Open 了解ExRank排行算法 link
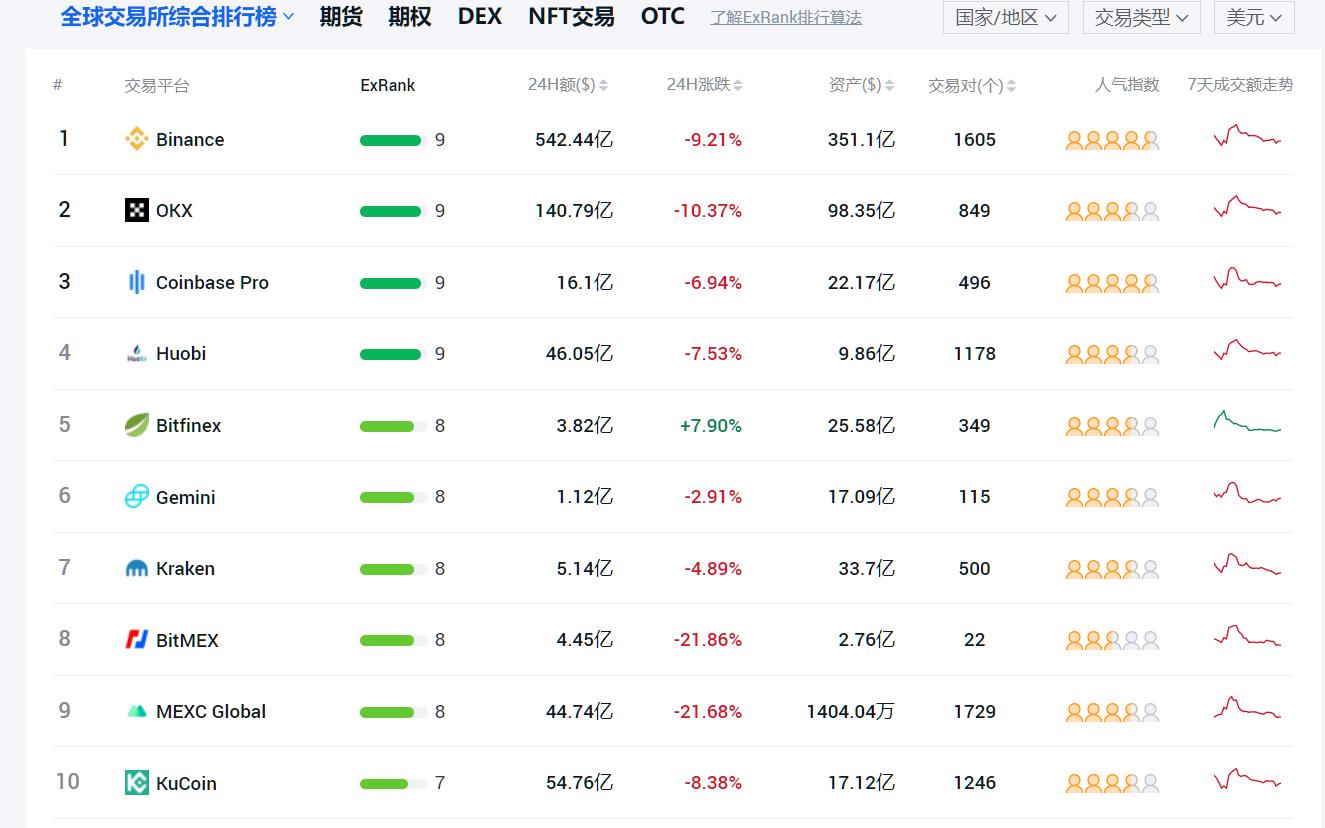 click(786, 18)
